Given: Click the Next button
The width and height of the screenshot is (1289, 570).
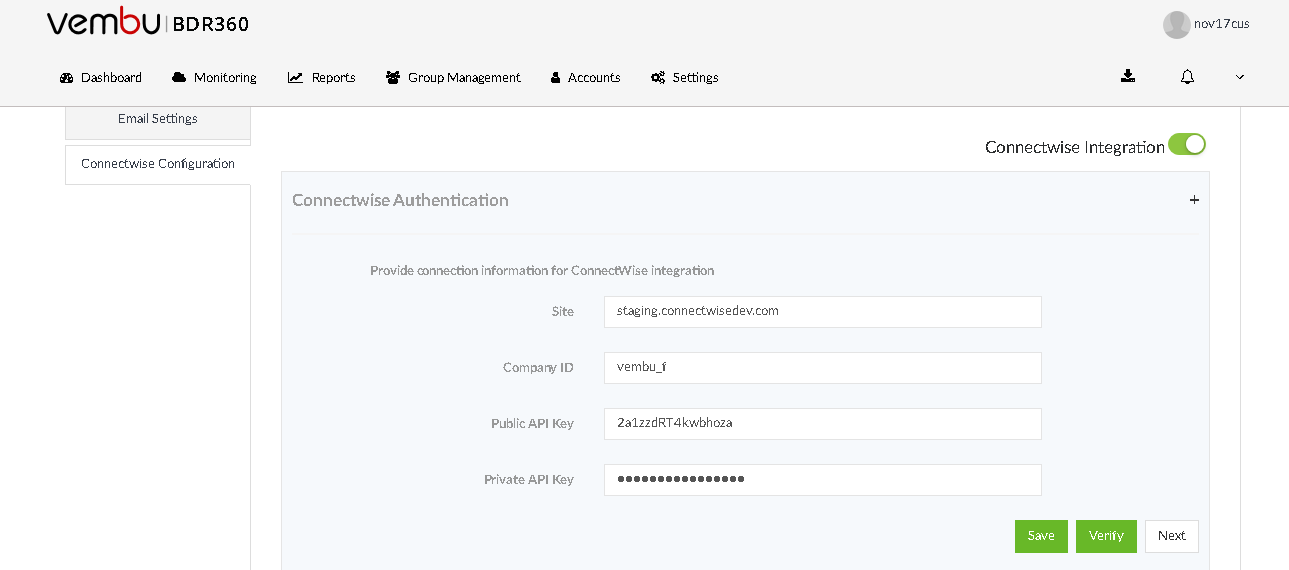Looking at the screenshot, I should tap(1172, 536).
